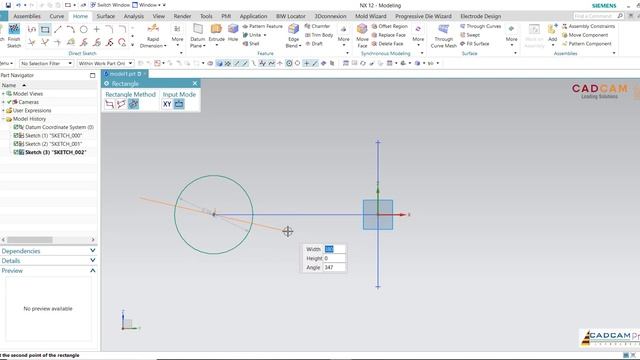The image size is (640, 360).
Task: Collapse the Model History tree node
Action: pyautogui.click(x=3, y=119)
